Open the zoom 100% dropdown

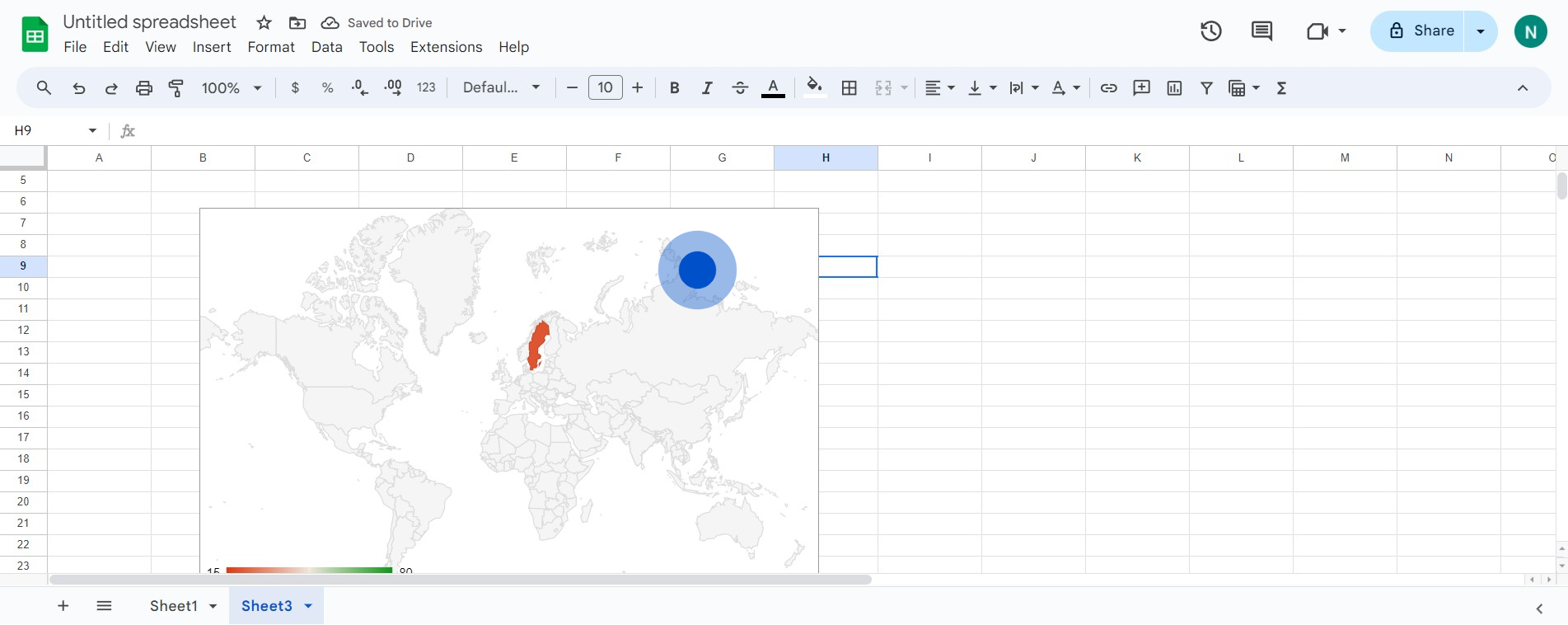pyautogui.click(x=232, y=87)
